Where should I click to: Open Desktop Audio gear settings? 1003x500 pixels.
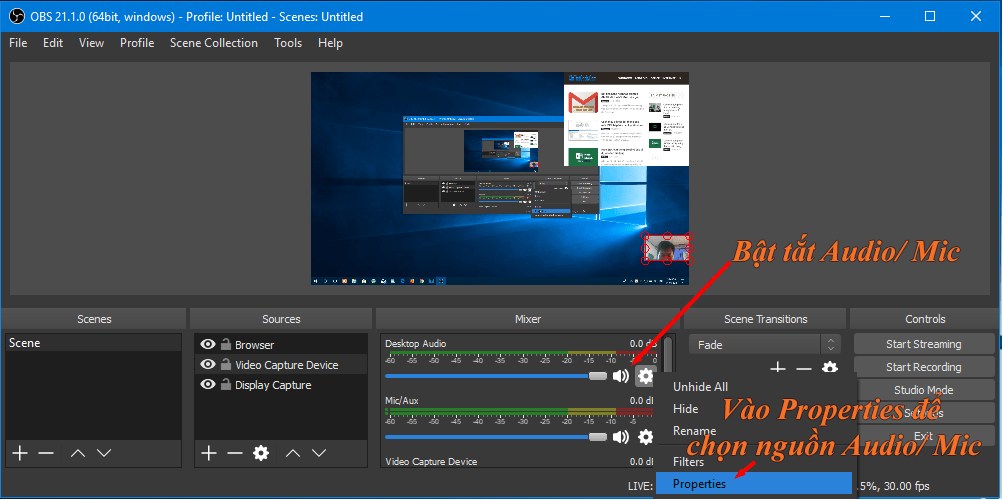(x=645, y=376)
